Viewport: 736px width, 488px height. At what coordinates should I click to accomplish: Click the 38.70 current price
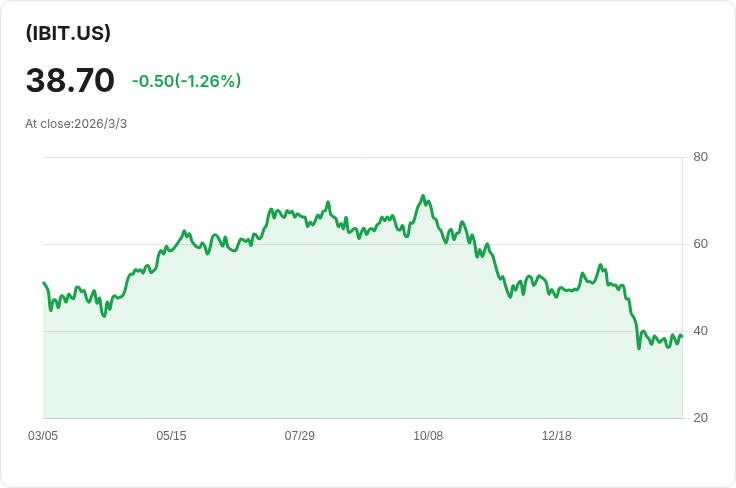tap(70, 80)
